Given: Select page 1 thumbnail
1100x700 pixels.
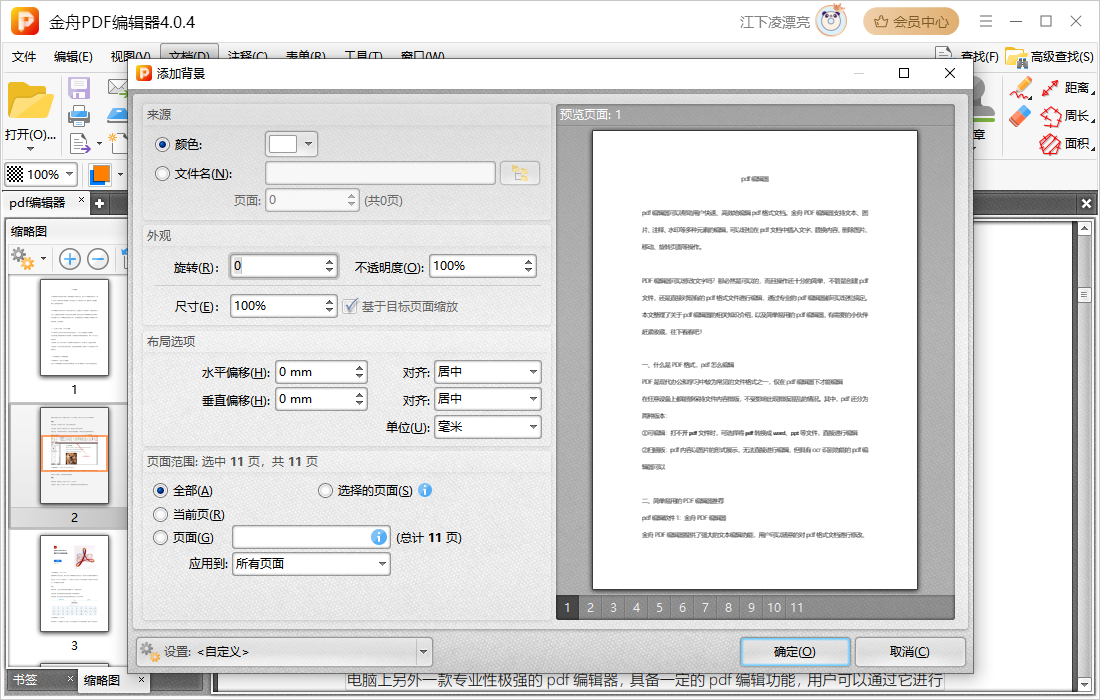Looking at the screenshot, I should point(74,328).
